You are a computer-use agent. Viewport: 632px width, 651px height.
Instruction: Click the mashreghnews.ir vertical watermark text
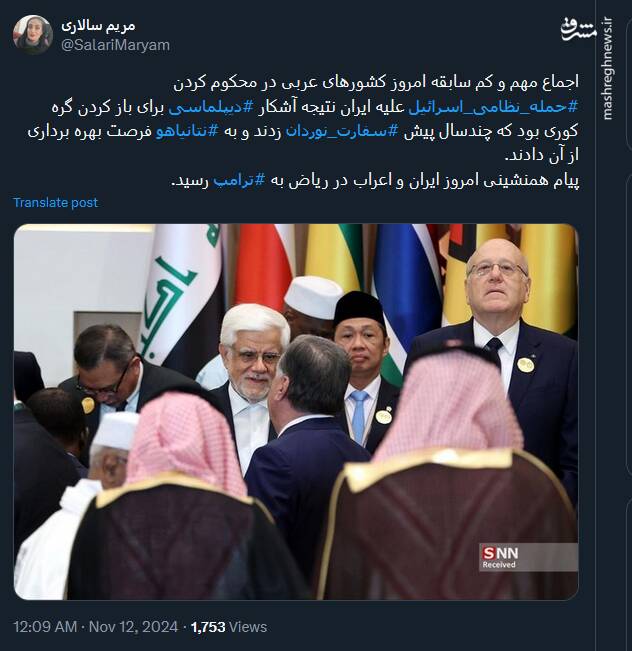pos(607,69)
